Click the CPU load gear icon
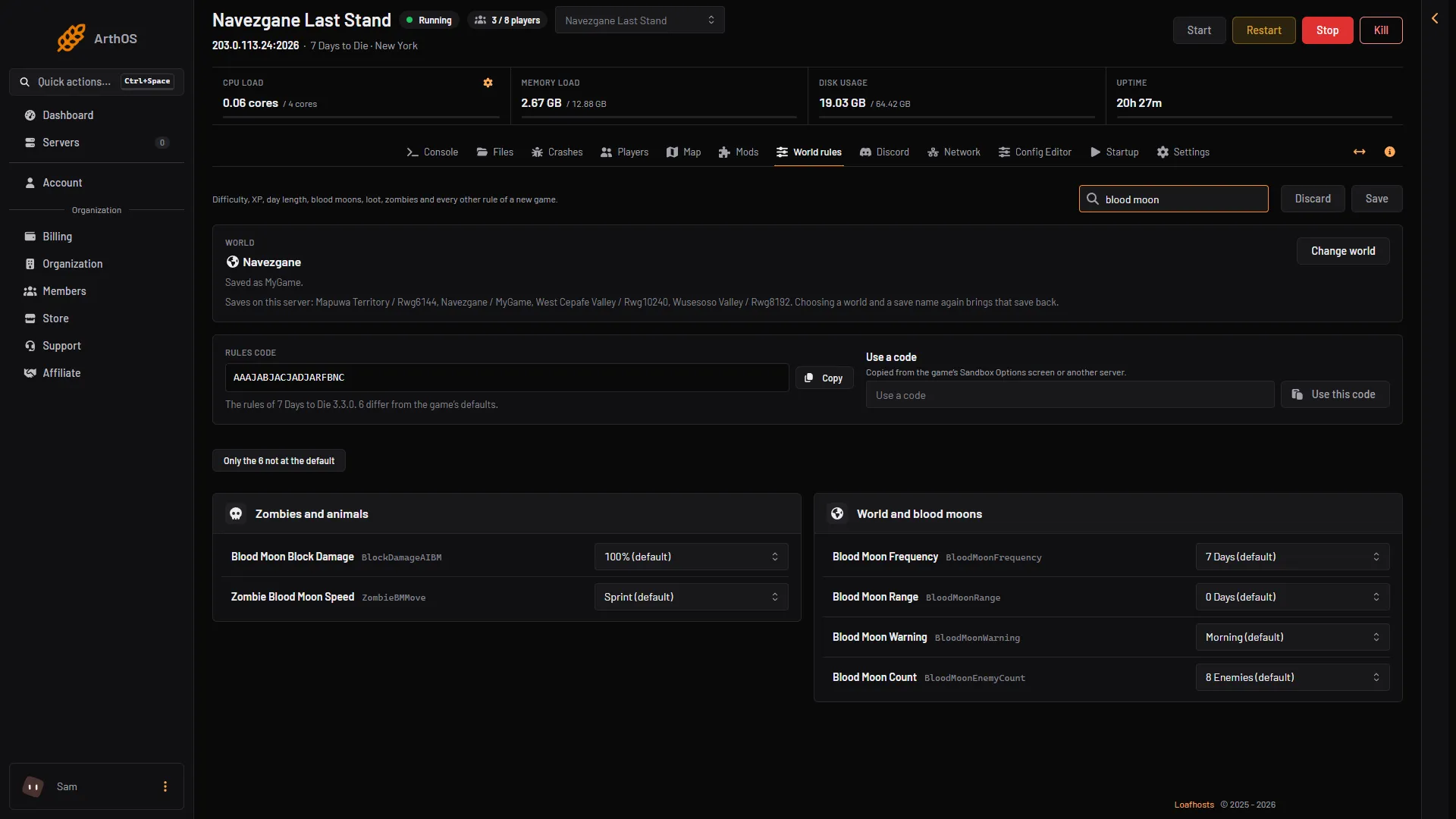Screen dimensions: 1456x819 pos(488,83)
